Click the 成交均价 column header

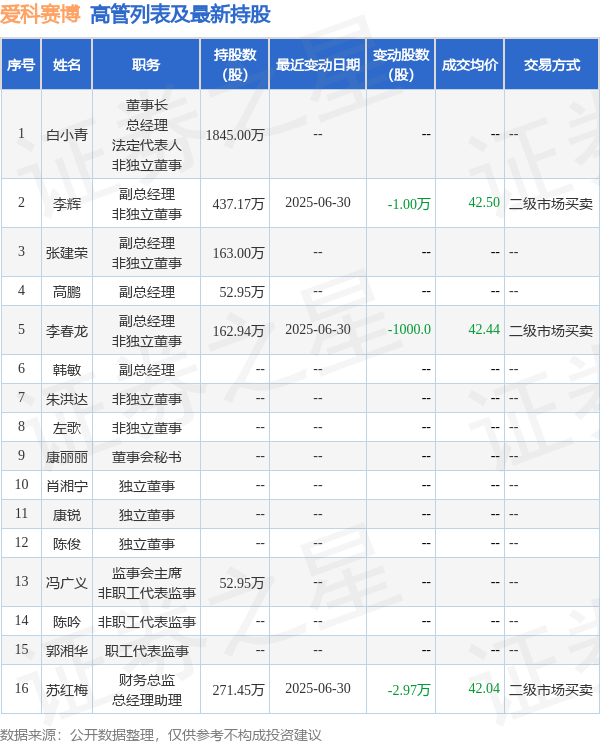click(x=470, y=65)
